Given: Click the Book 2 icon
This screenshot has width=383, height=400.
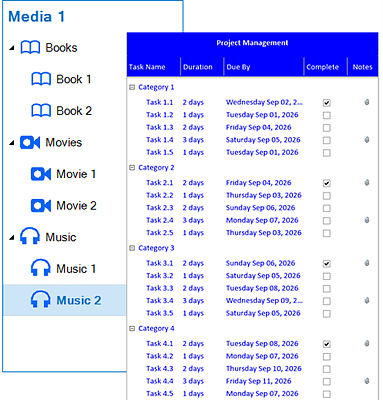Looking at the screenshot, I should [x=41, y=111].
